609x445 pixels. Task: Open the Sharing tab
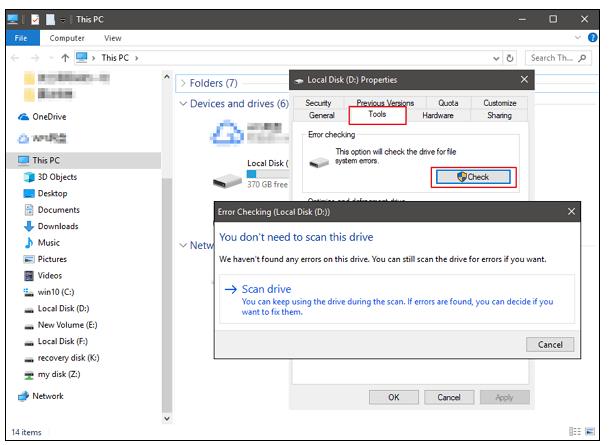tap(499, 115)
